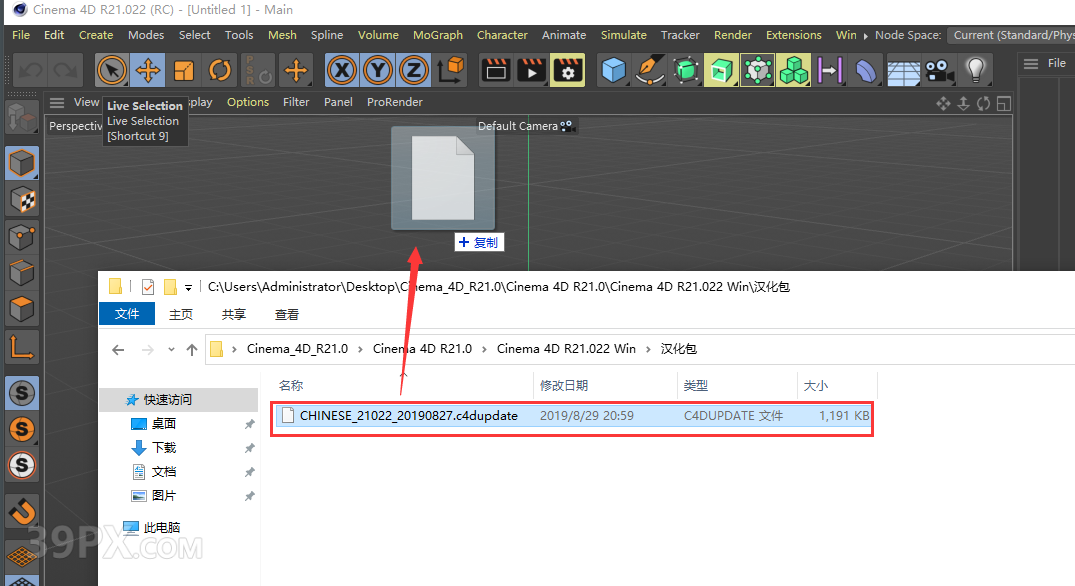Expand the Customize Quick Access Toolbar arrow
1075x586 pixels.
coord(188,287)
